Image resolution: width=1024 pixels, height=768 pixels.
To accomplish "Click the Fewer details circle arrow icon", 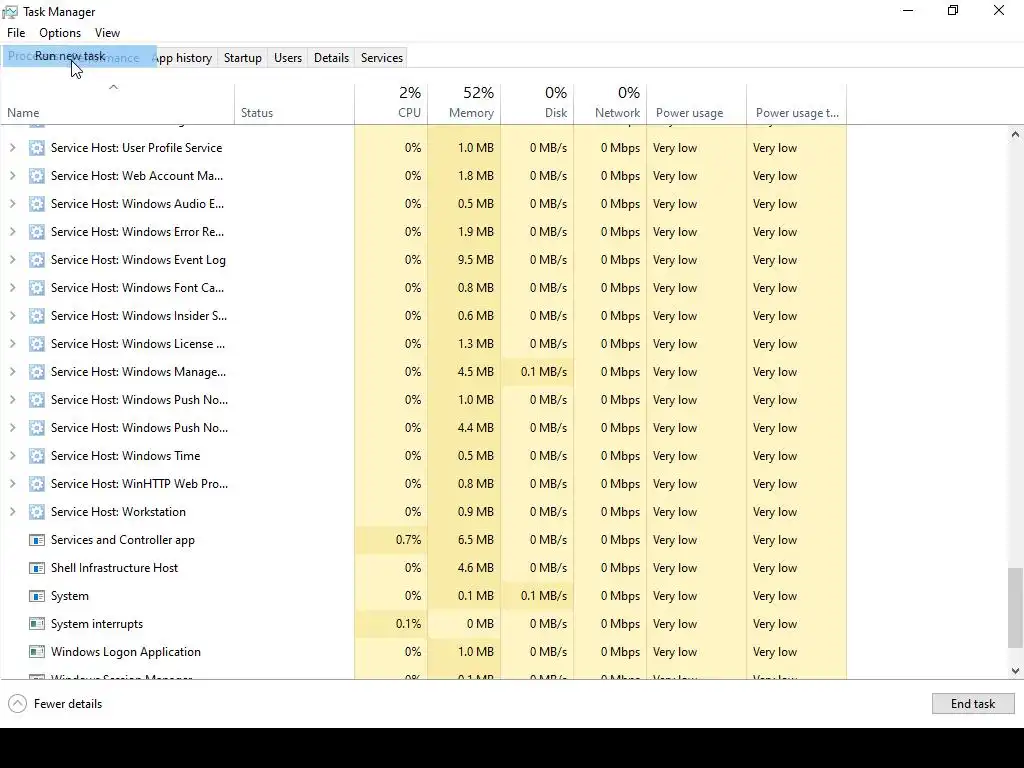I will [x=18, y=703].
